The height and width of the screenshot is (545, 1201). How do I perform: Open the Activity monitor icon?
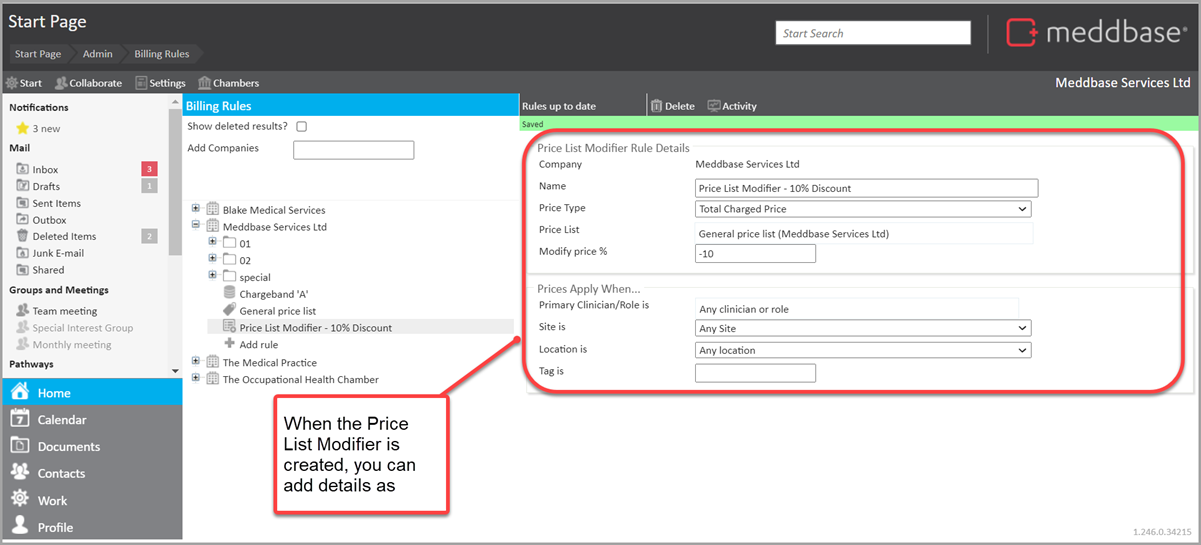[x=714, y=106]
